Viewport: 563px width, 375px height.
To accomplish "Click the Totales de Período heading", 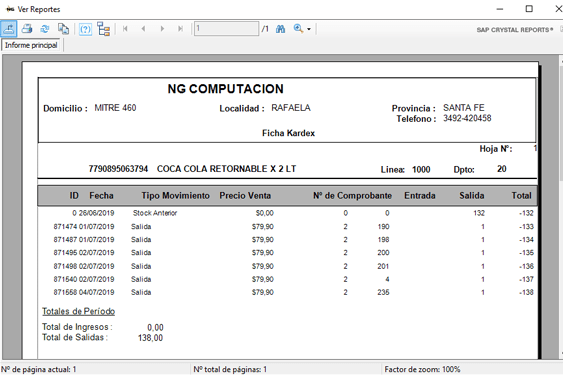I will click(x=79, y=311).
